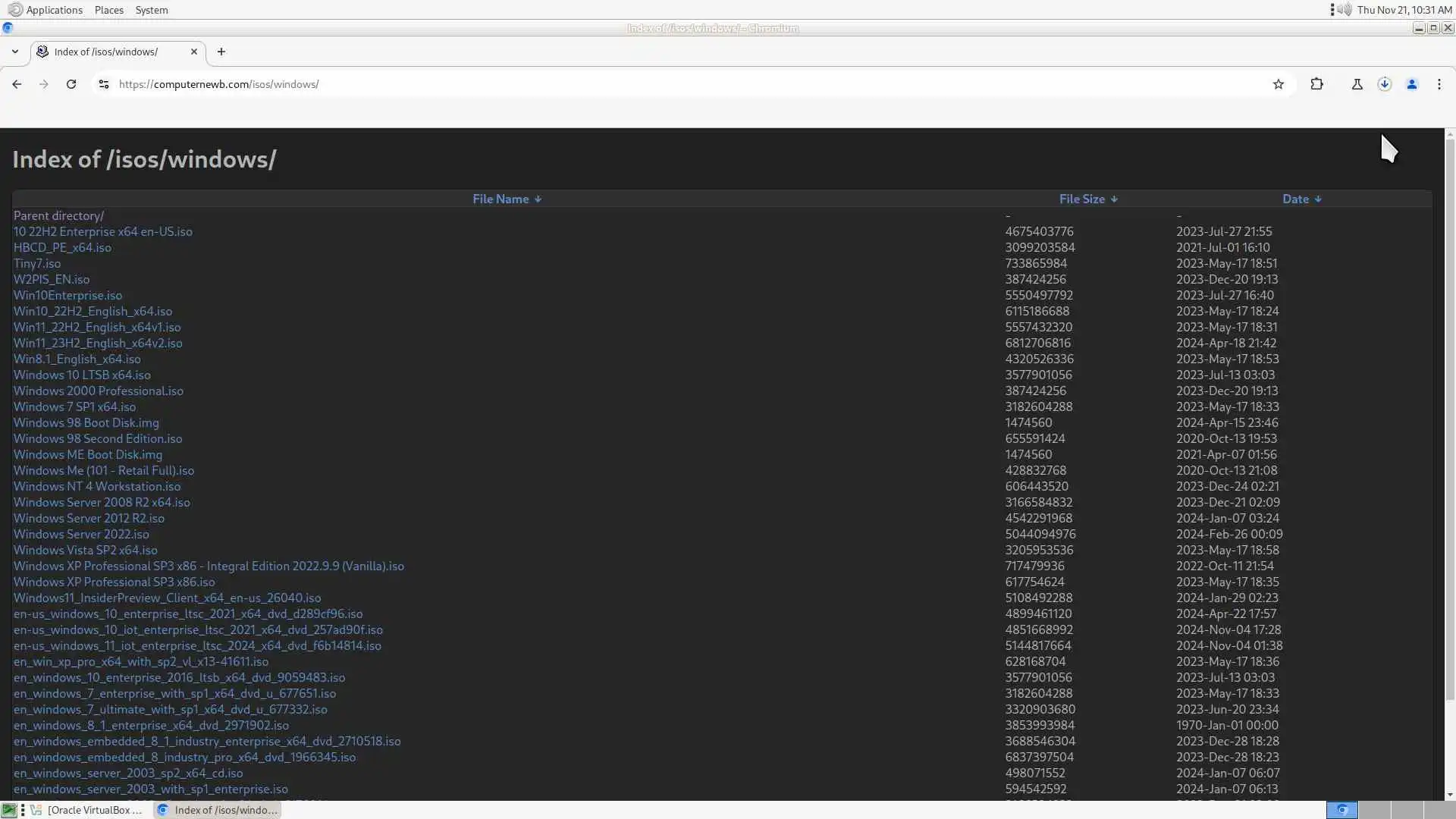Bookmark this page with star icon

point(1279,84)
